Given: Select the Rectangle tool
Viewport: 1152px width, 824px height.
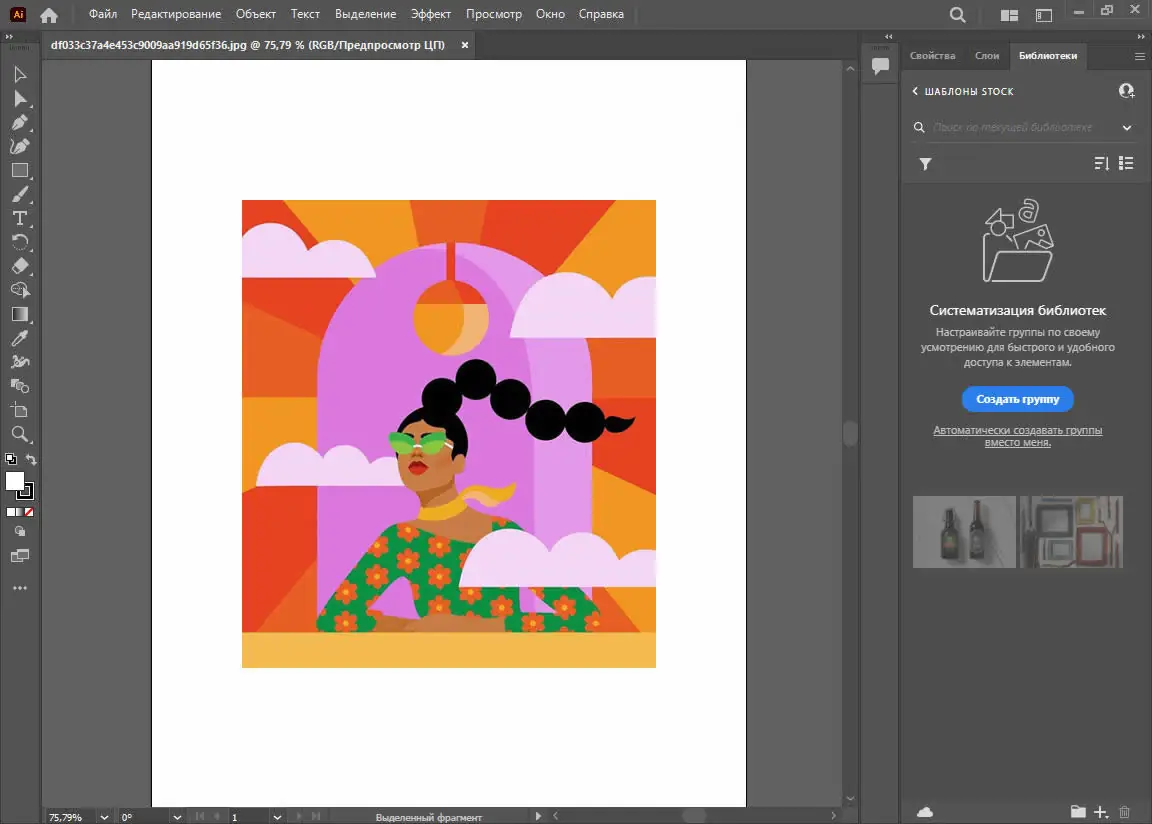Looking at the screenshot, I should pos(20,170).
